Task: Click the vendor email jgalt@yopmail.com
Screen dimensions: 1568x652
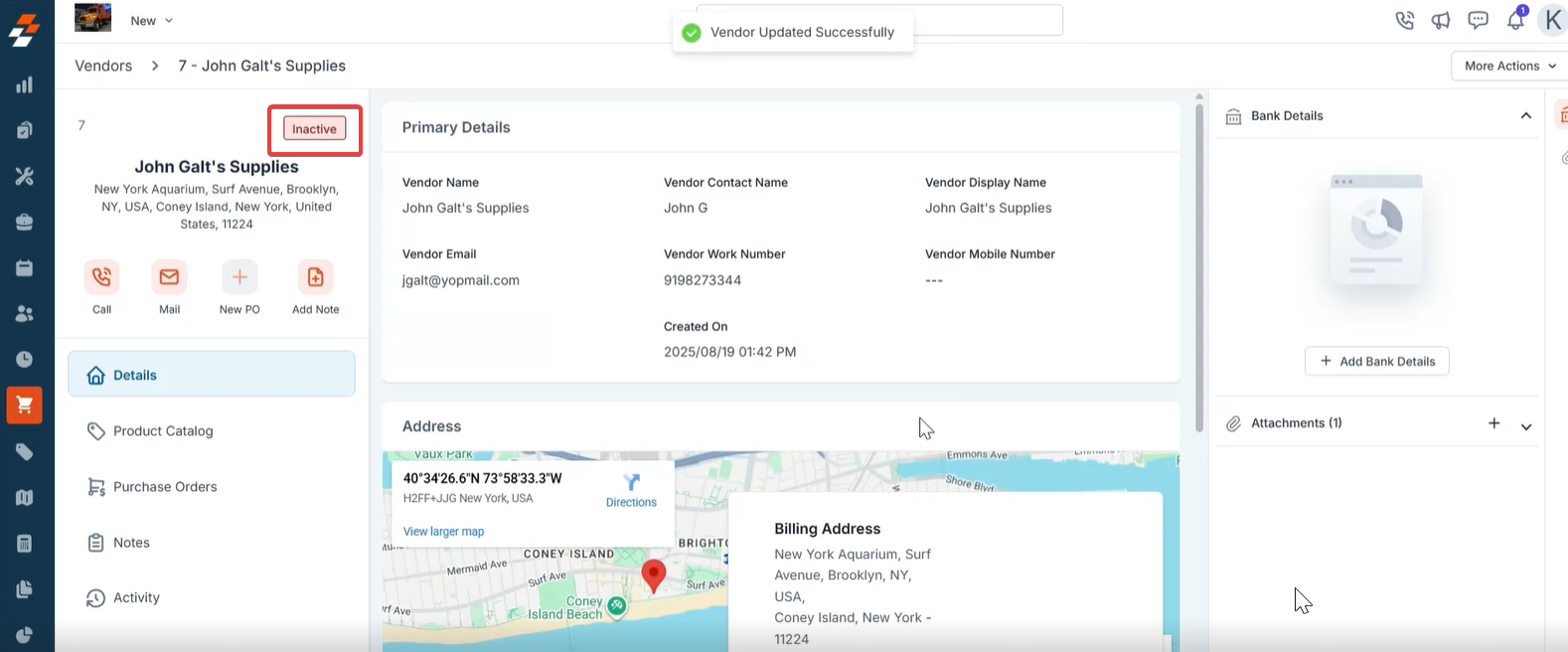Action: click(x=460, y=280)
